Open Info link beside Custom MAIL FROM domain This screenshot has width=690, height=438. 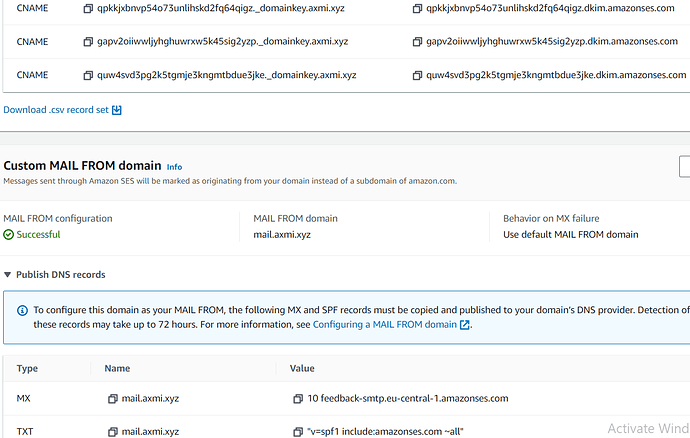(174, 166)
